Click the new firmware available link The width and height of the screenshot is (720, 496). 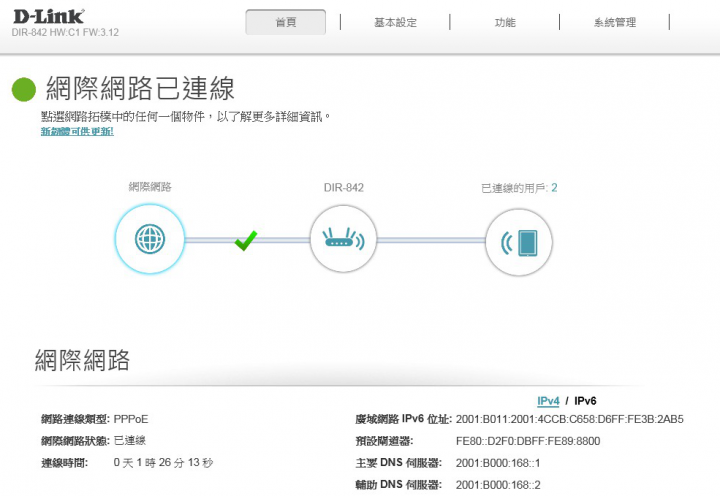pos(77,131)
